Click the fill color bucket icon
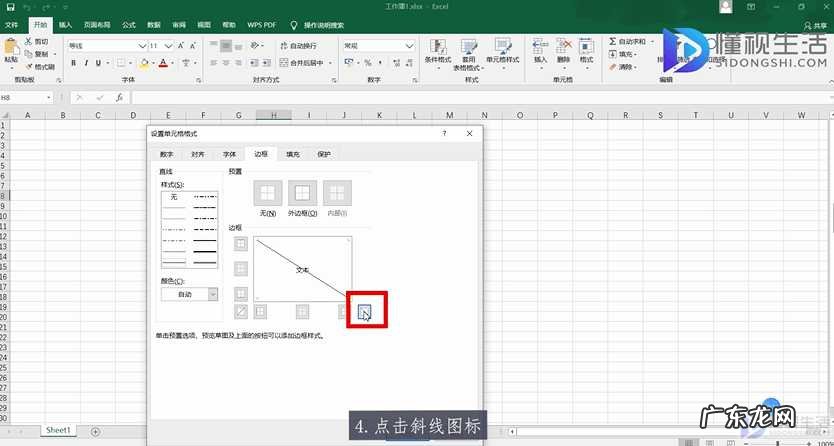 144,63
